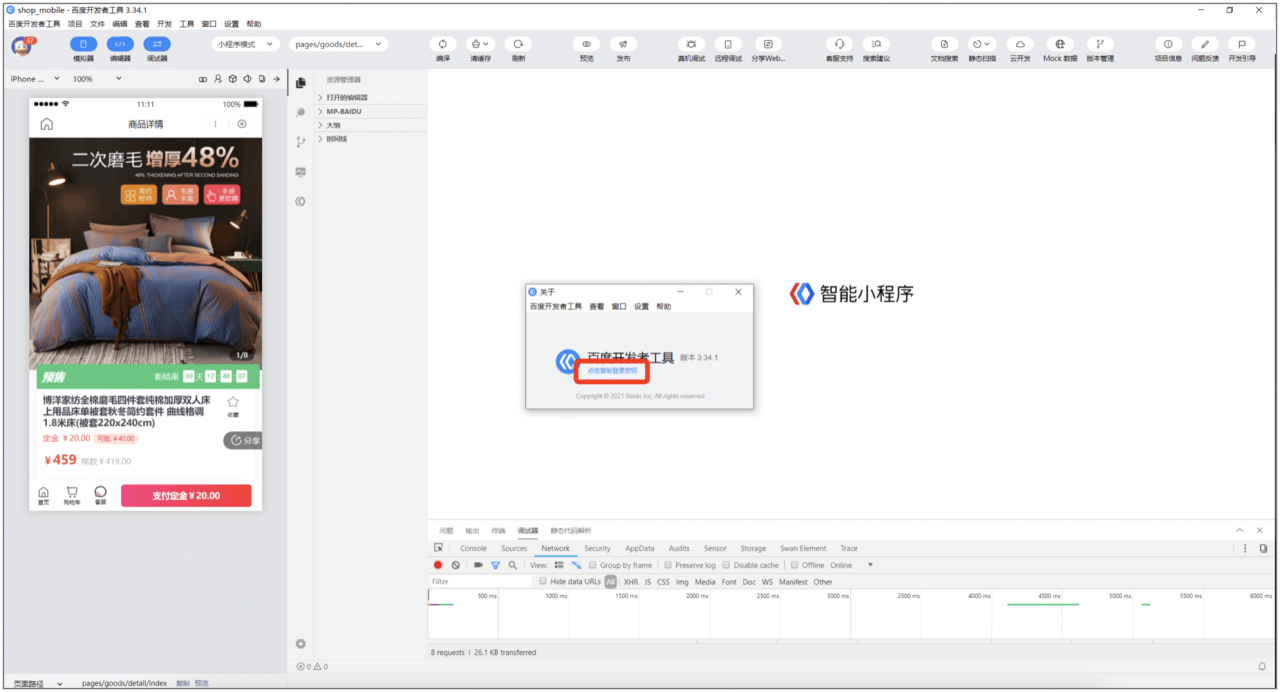Enable the Preserve log checkbox
Viewport: 1280px width, 692px height.
click(x=668, y=565)
